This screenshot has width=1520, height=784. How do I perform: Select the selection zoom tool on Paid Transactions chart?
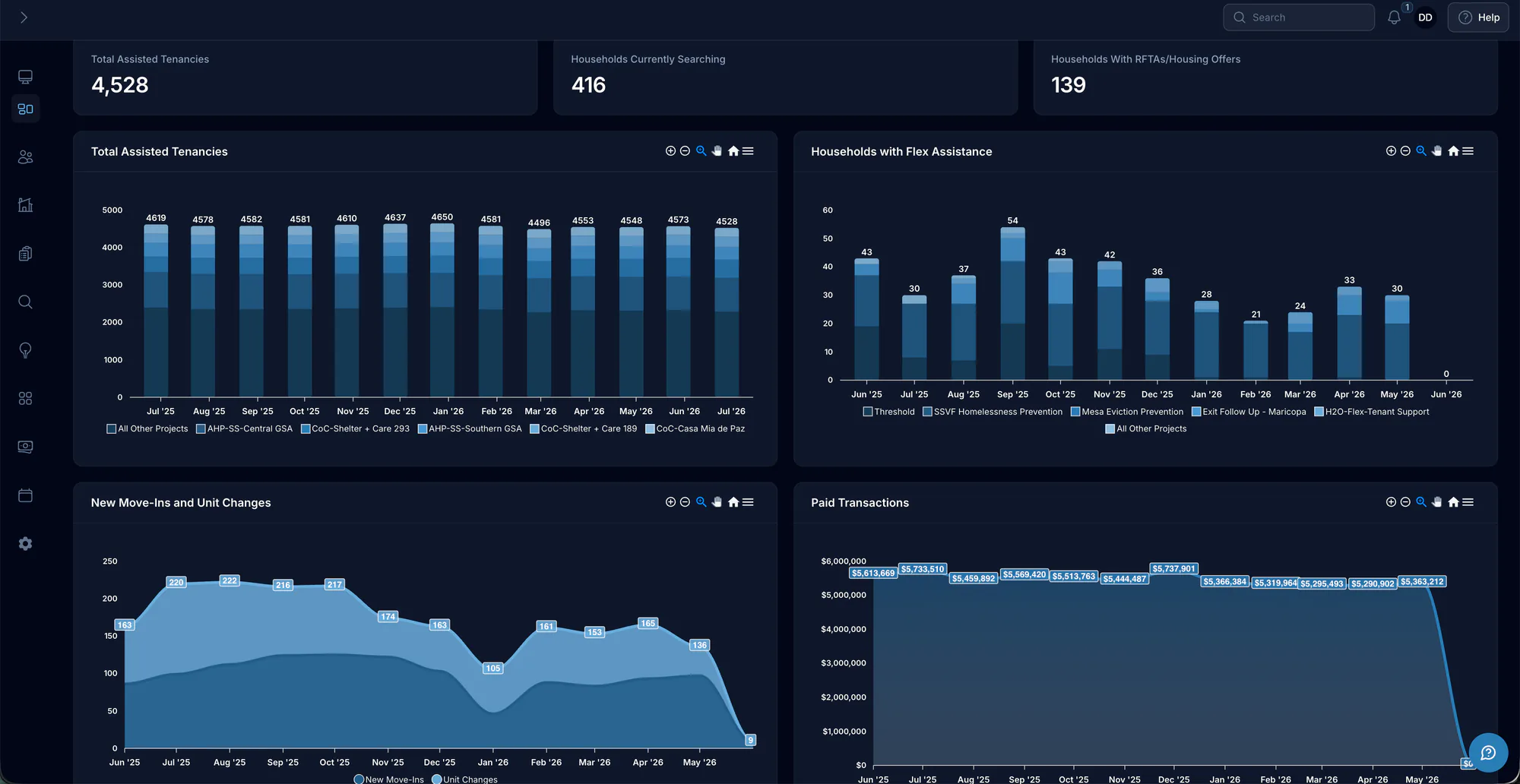click(x=1421, y=502)
